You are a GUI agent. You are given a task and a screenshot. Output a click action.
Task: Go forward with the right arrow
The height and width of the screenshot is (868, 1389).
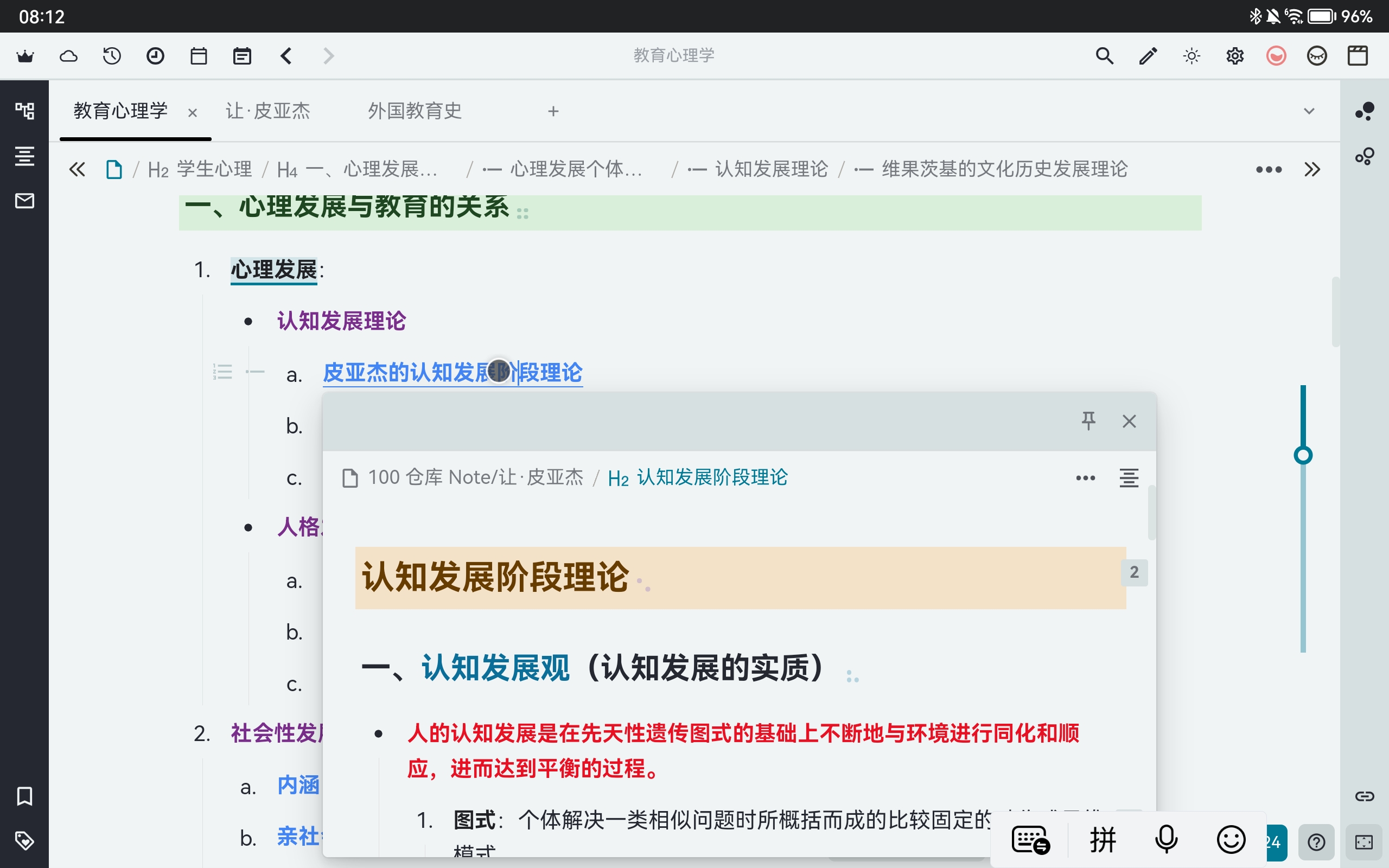pyautogui.click(x=328, y=56)
